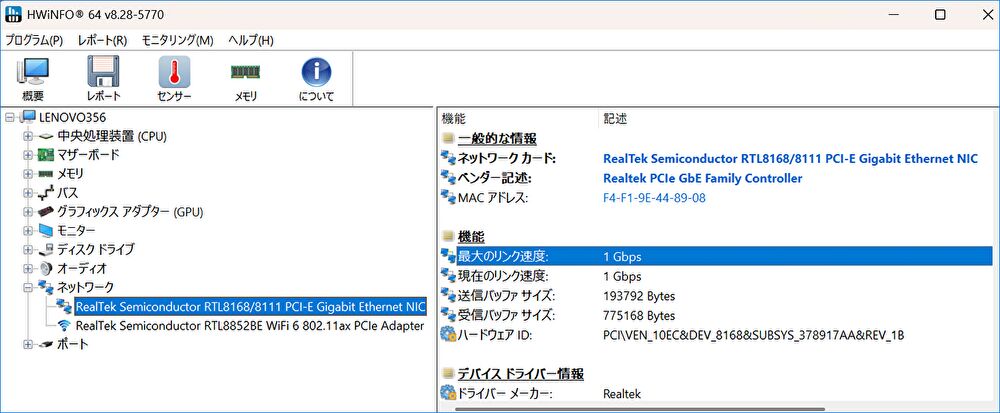Collapse the ネットワーク tree node
The height and width of the screenshot is (413, 1000).
pos(29,288)
